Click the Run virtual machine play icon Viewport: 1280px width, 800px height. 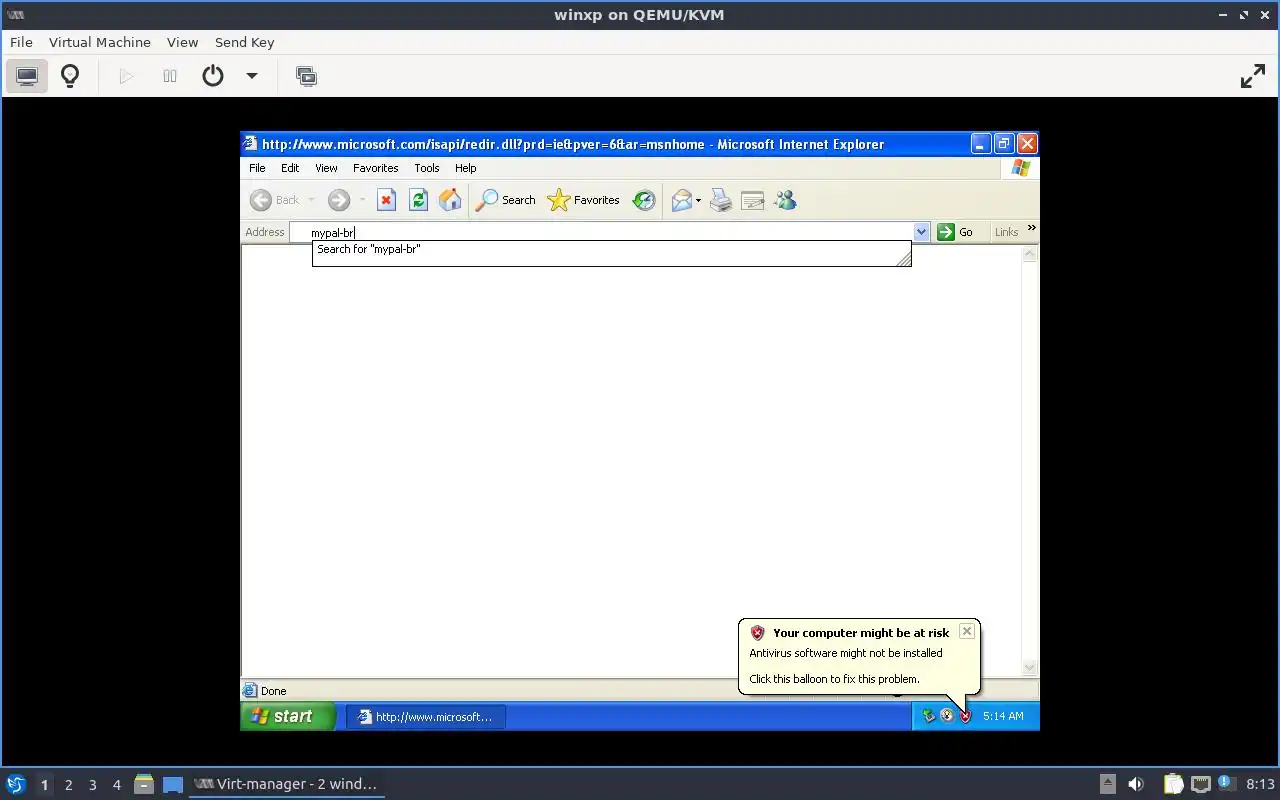pyautogui.click(x=126, y=76)
